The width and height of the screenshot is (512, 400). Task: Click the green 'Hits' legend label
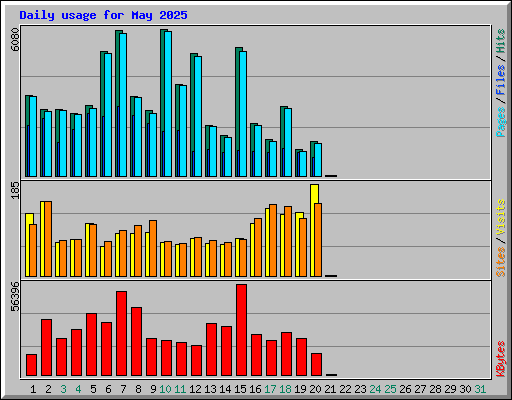[x=501, y=41]
